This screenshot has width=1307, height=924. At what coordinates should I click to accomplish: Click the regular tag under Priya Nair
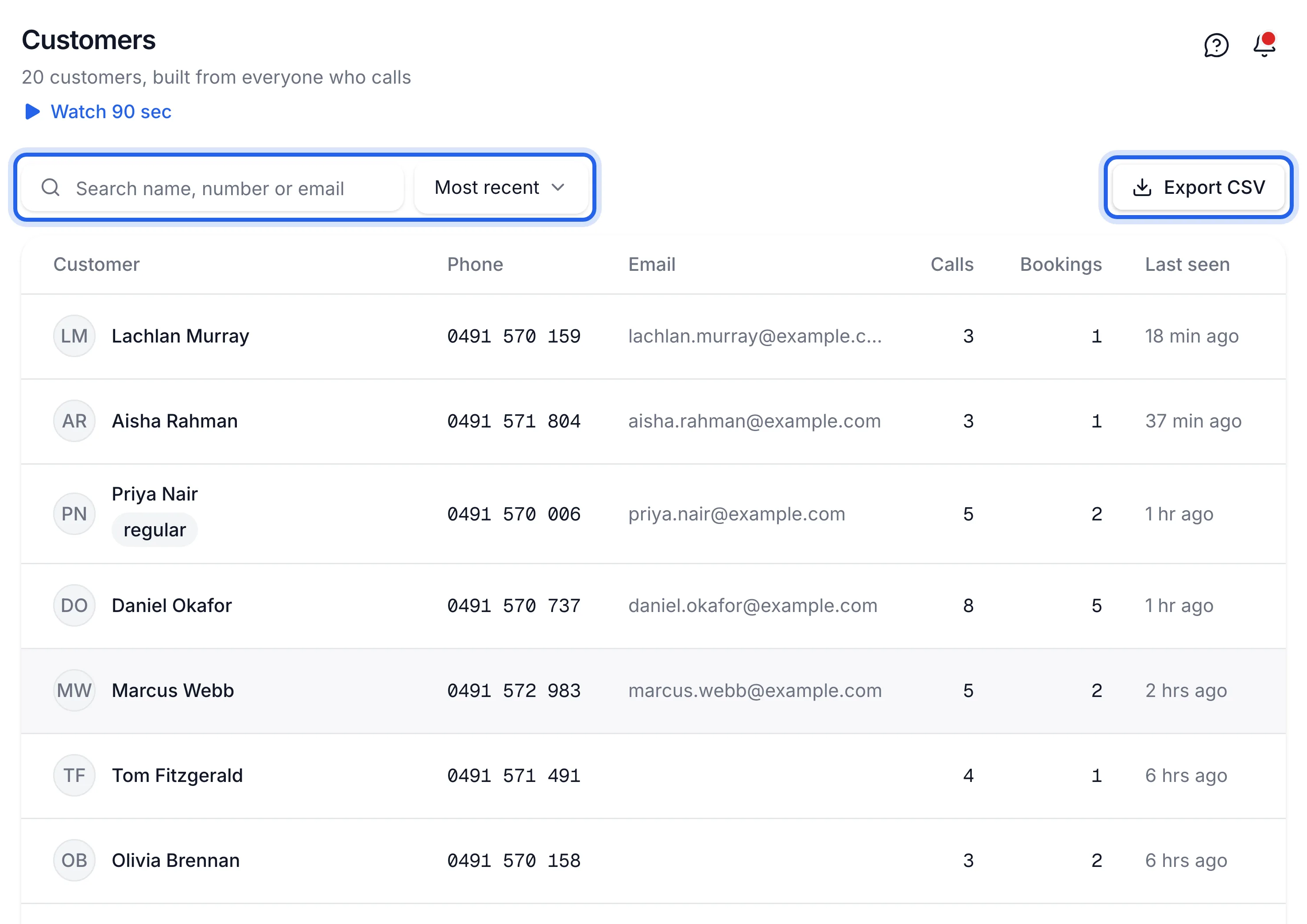tap(155, 530)
